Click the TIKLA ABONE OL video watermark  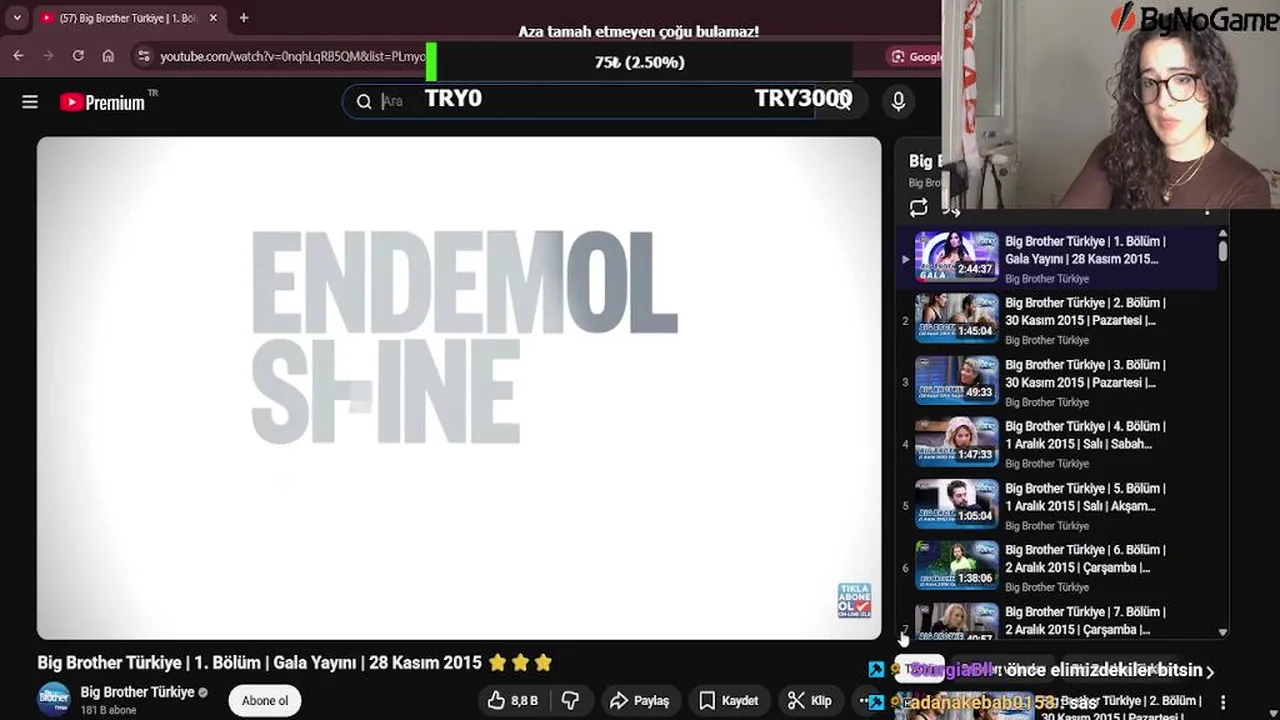854,600
